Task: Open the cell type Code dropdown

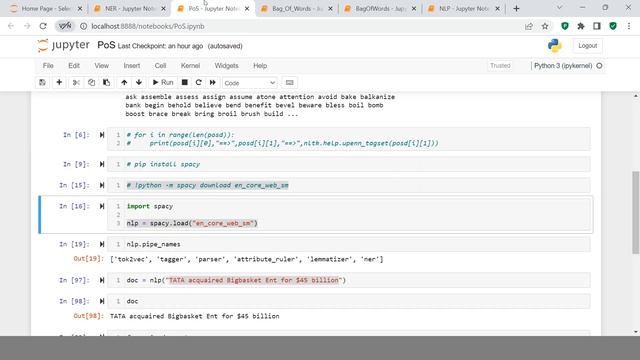Action: pos(249,83)
